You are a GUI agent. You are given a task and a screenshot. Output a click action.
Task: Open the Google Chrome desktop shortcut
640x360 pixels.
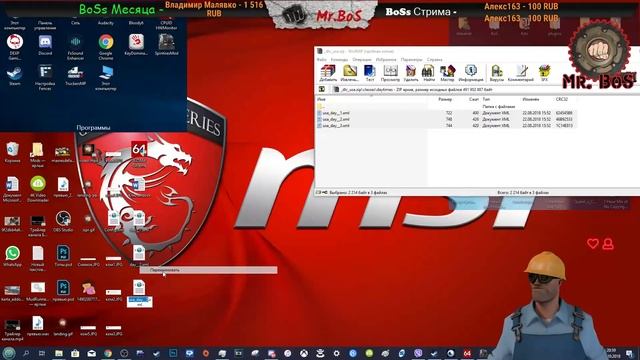106,47
